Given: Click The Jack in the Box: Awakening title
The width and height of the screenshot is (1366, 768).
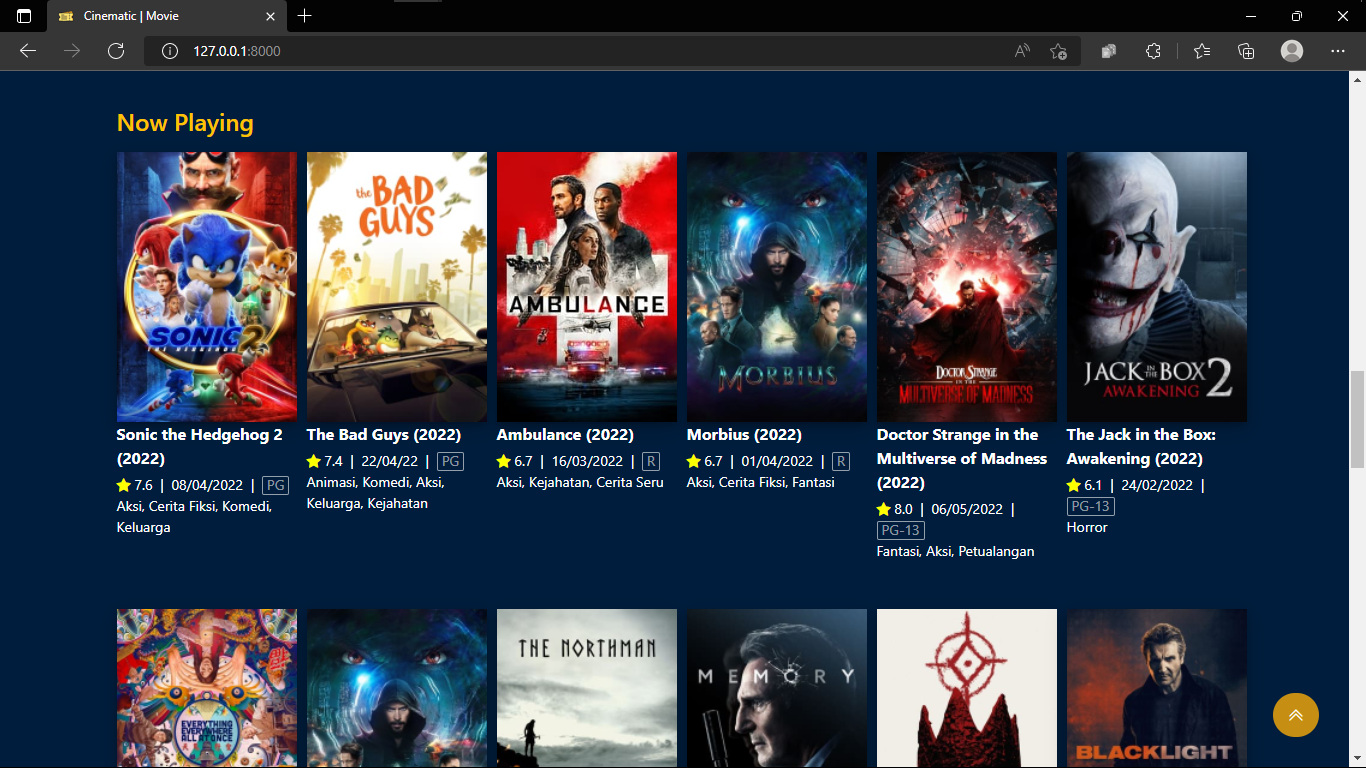Looking at the screenshot, I should [1141, 447].
